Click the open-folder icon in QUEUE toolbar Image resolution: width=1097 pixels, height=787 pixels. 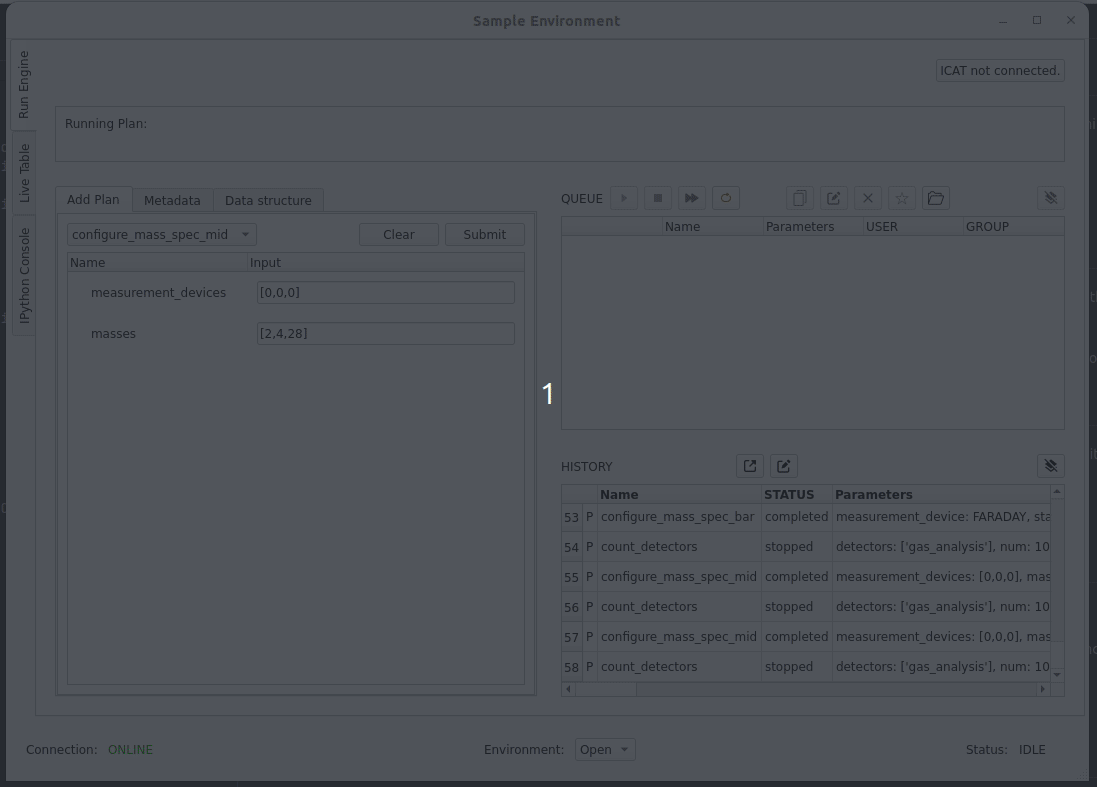tap(935, 198)
